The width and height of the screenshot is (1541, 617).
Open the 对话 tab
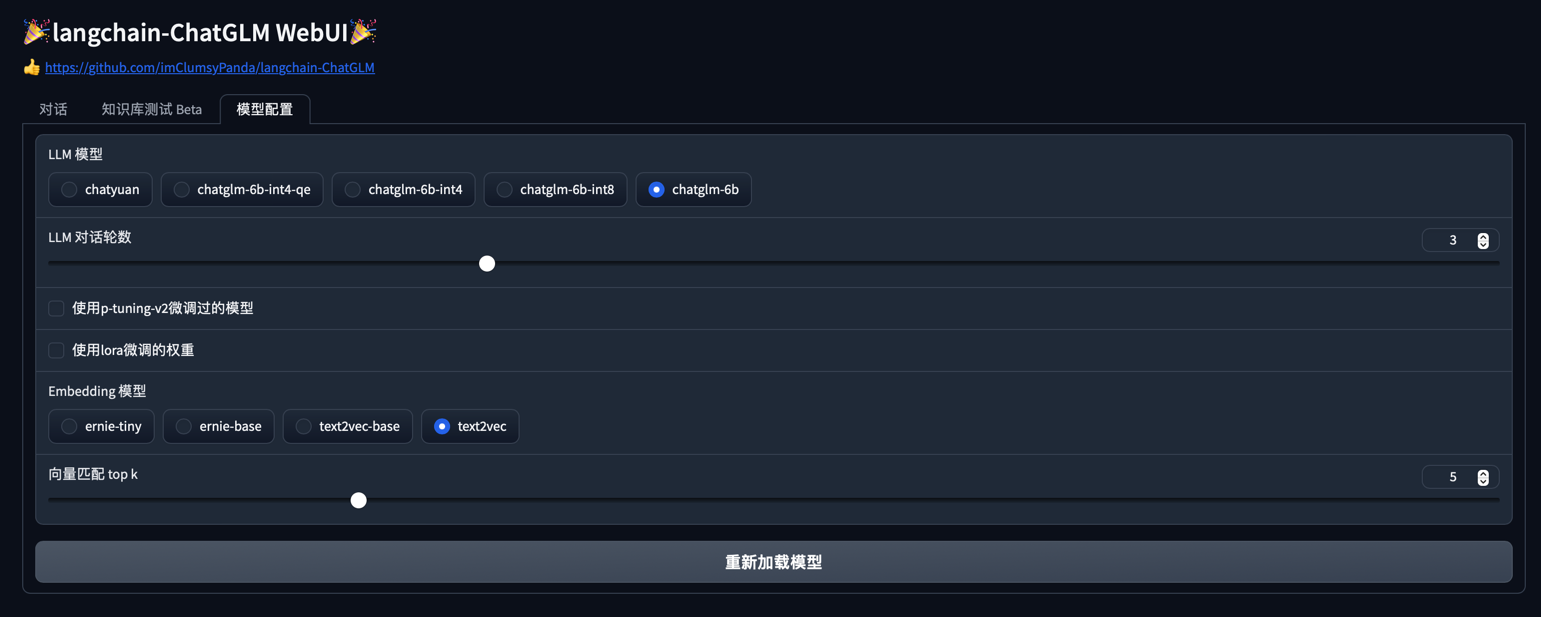tap(53, 109)
